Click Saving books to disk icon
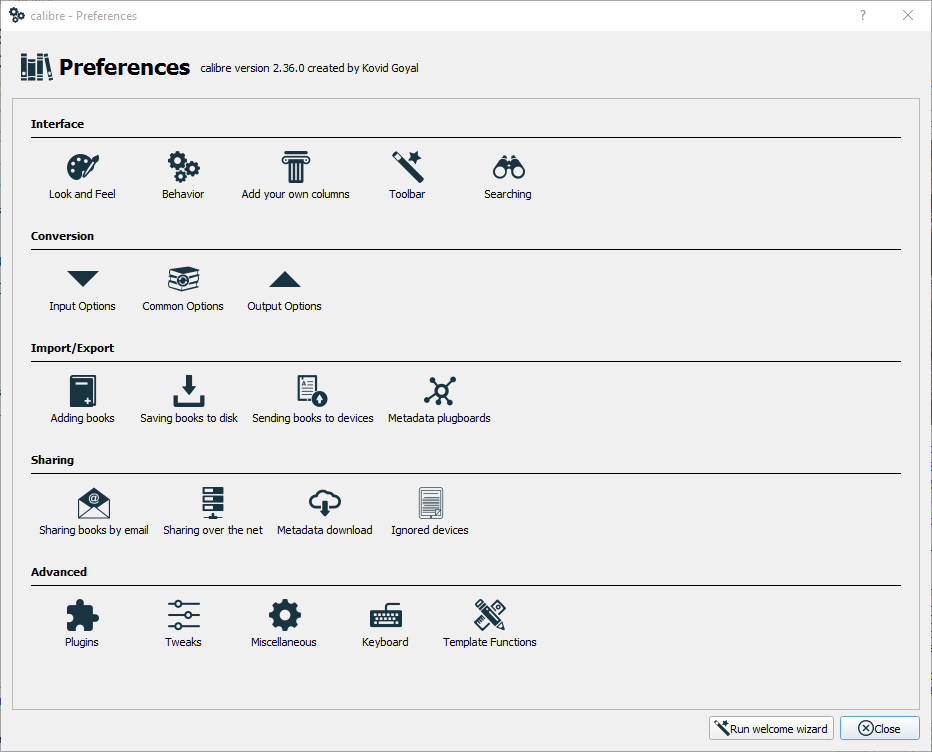932x752 pixels. point(189,391)
